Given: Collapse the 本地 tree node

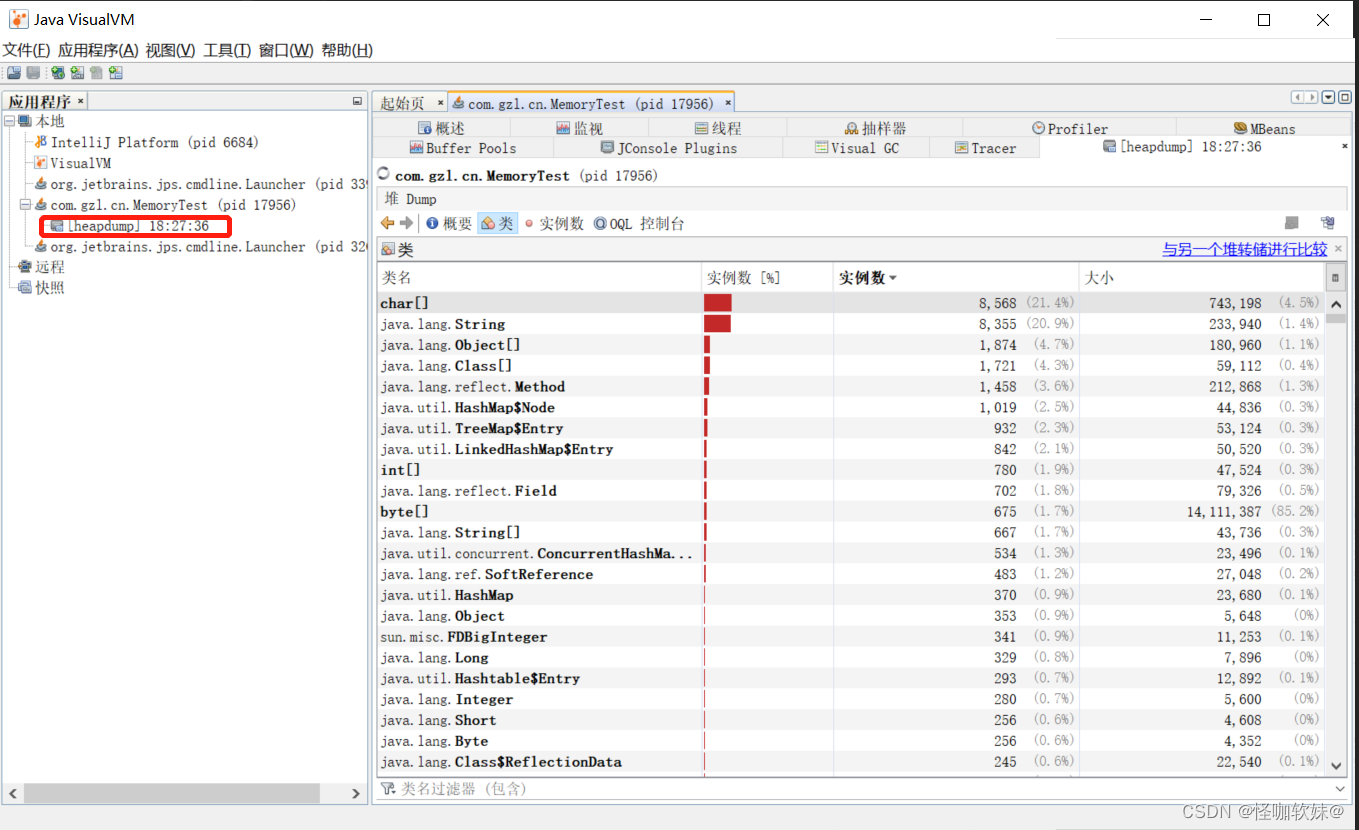Looking at the screenshot, I should pos(9,121).
